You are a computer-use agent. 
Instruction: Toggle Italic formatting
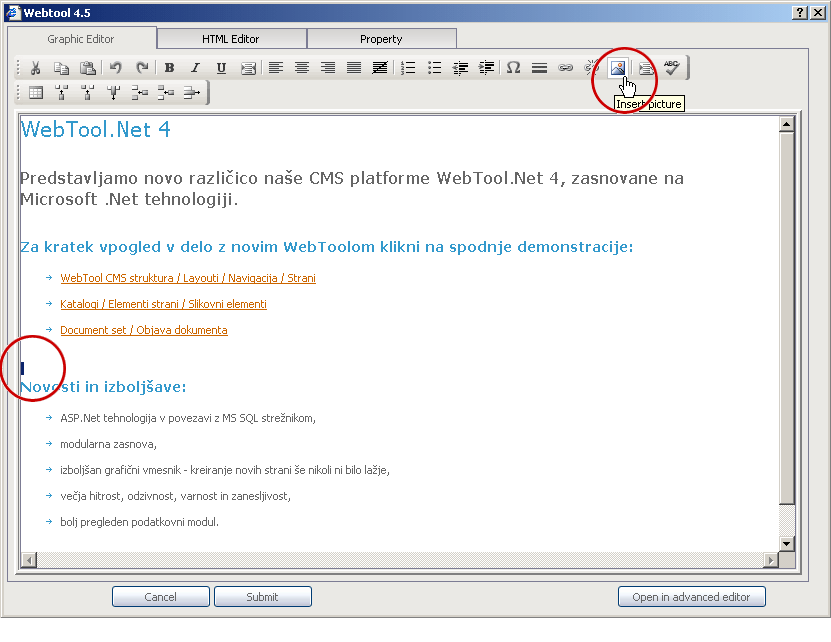coord(195,68)
